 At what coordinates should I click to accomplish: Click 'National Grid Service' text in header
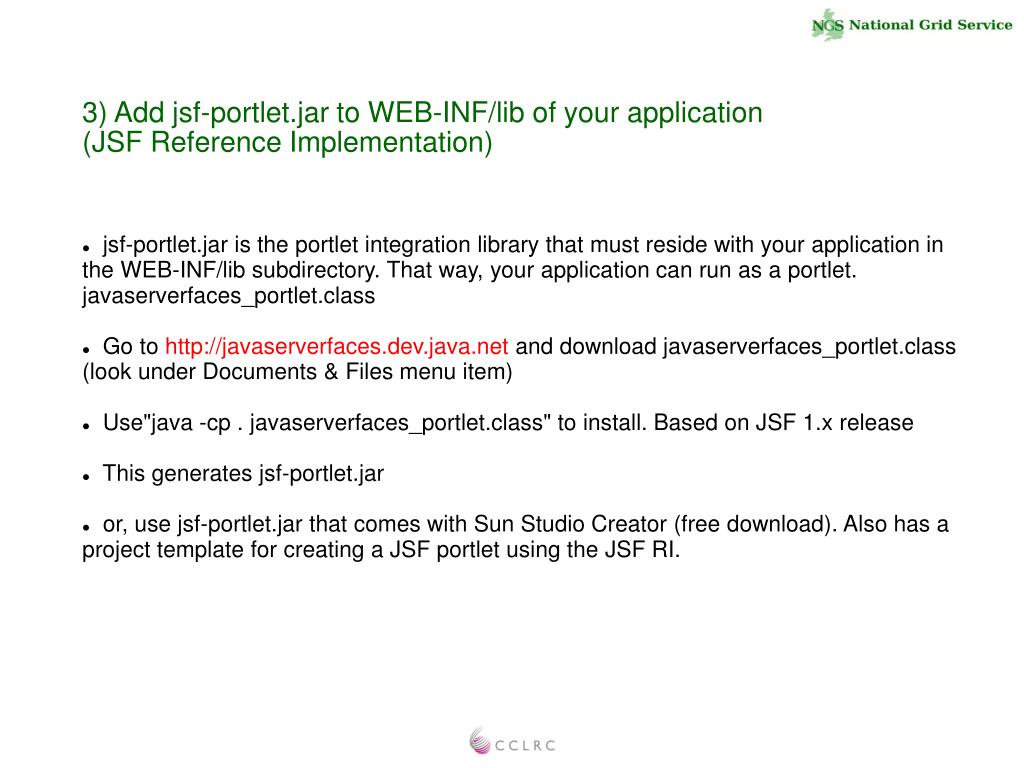tap(931, 25)
